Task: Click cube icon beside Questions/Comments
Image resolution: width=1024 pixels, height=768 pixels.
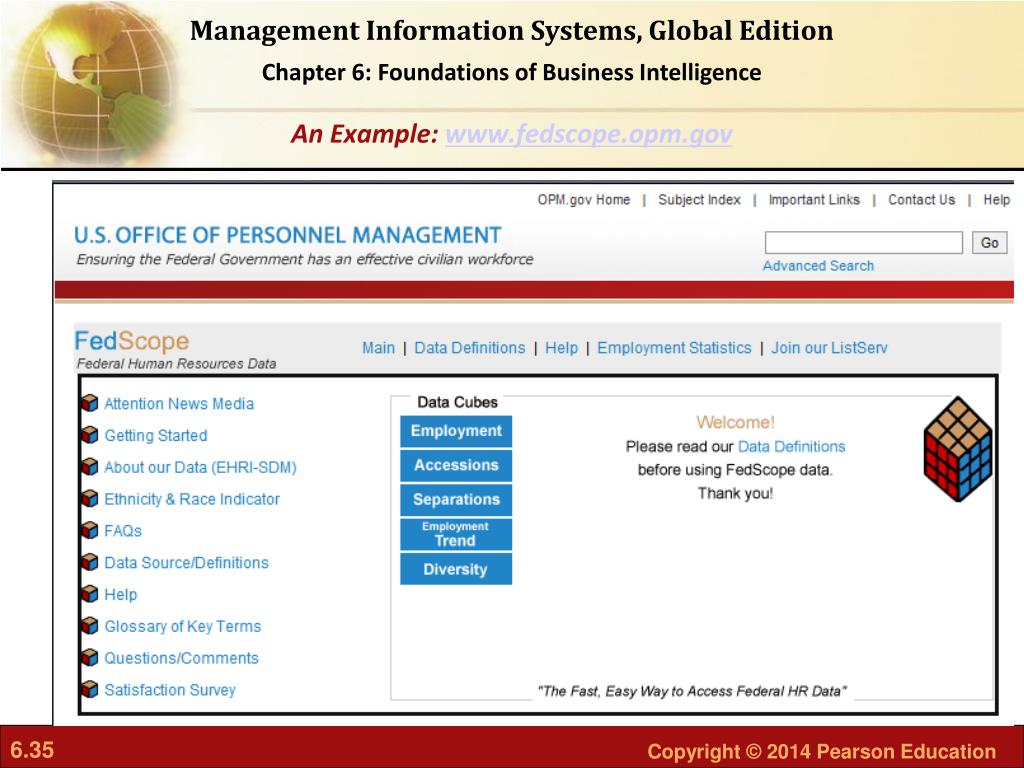Action: click(x=89, y=658)
